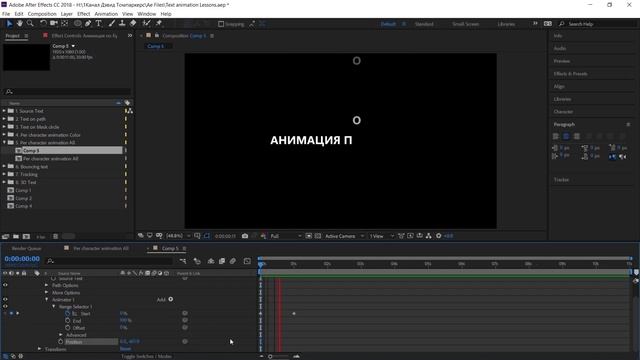
Task: Toggle hide shy layers icon in timeline
Action: (211, 261)
